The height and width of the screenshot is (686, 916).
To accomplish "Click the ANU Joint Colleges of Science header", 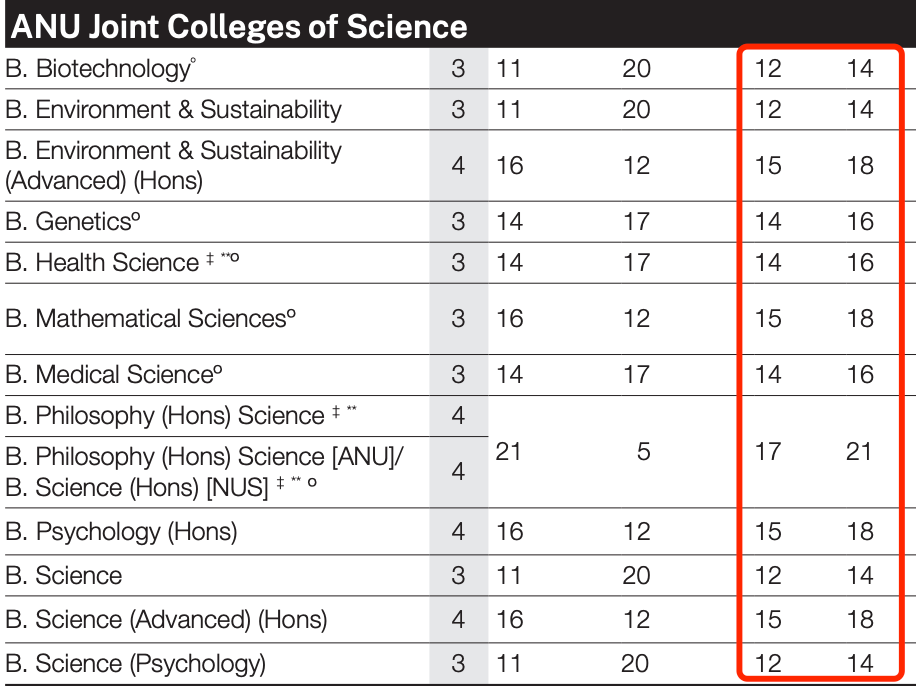I will pyautogui.click(x=238, y=26).
